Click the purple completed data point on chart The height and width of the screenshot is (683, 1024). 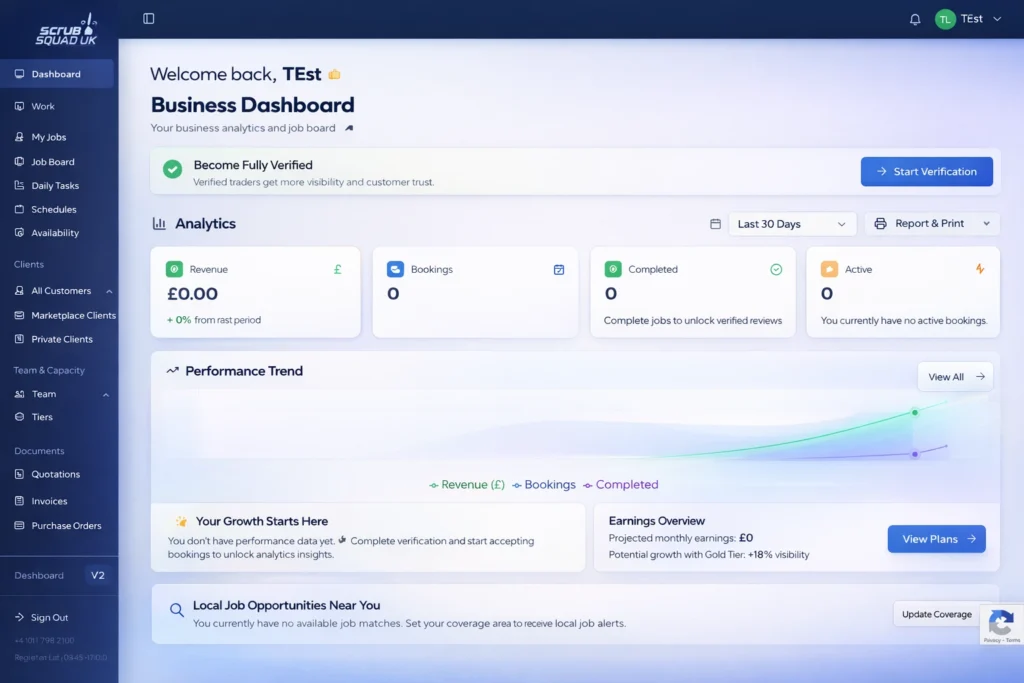point(914,454)
